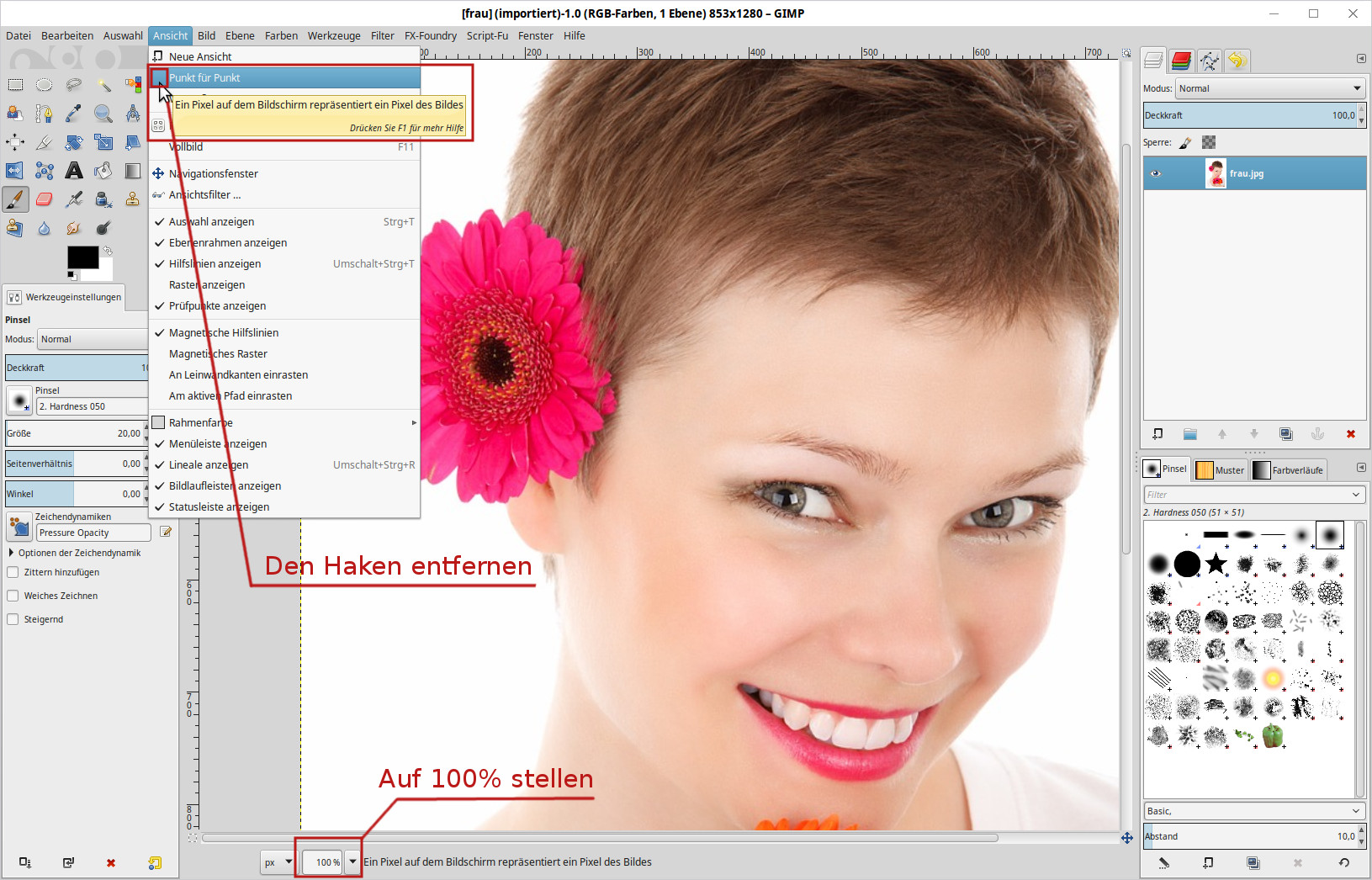
Task: Select the Zoom magnifier tool
Action: click(x=103, y=114)
